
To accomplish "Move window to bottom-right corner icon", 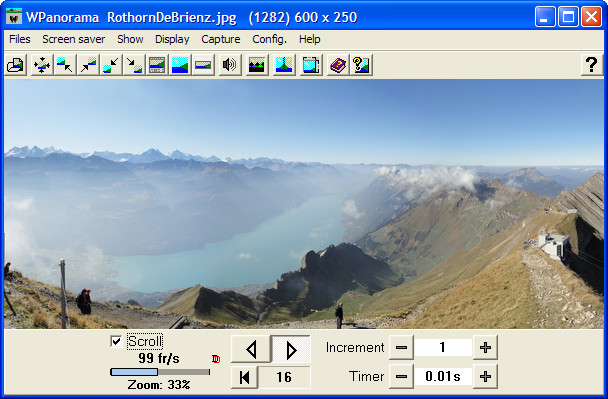I will pyautogui.click(x=134, y=65).
